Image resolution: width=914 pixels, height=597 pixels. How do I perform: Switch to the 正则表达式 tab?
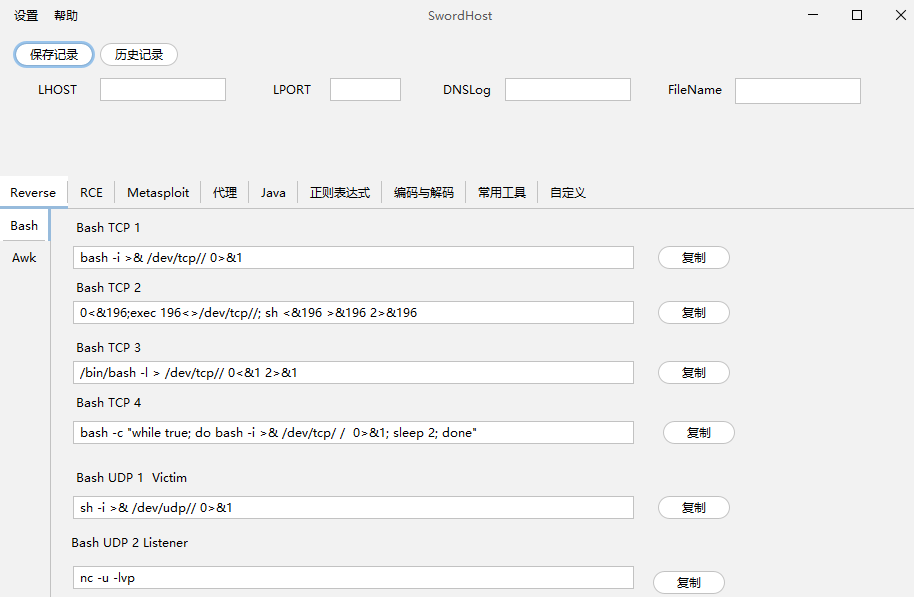click(x=340, y=192)
